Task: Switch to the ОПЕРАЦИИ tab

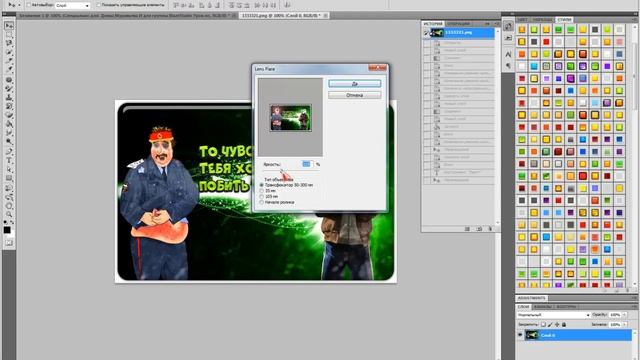Action: (x=458, y=24)
